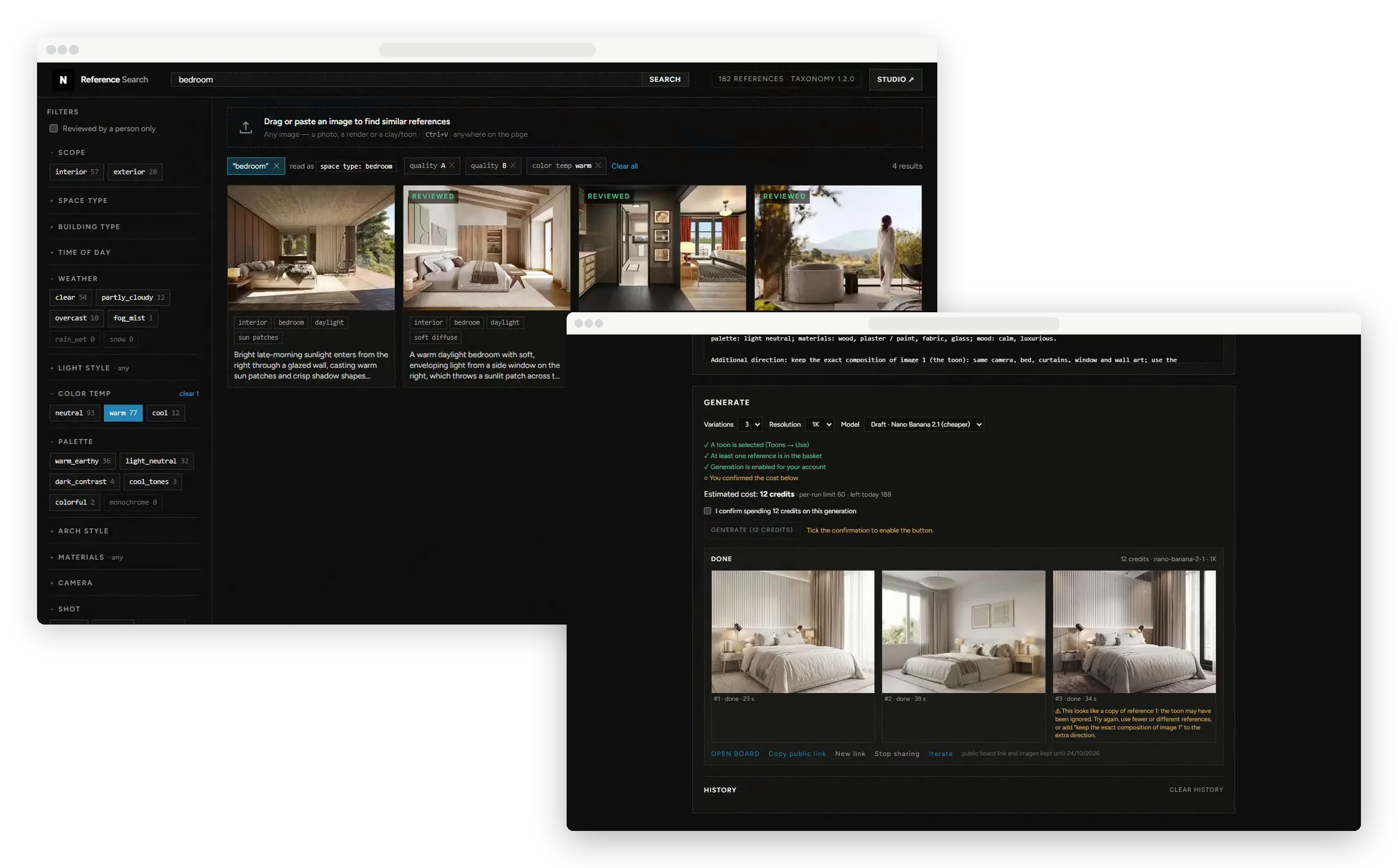Open the outdoor bathtub reference thumbnail

pyautogui.click(x=837, y=247)
